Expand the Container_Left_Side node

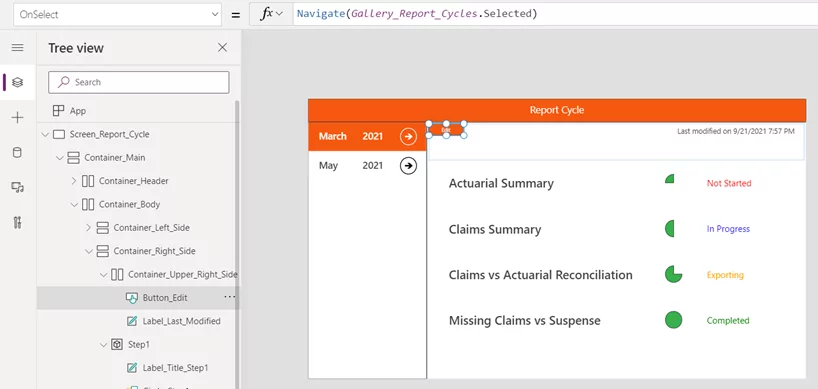click(88, 228)
